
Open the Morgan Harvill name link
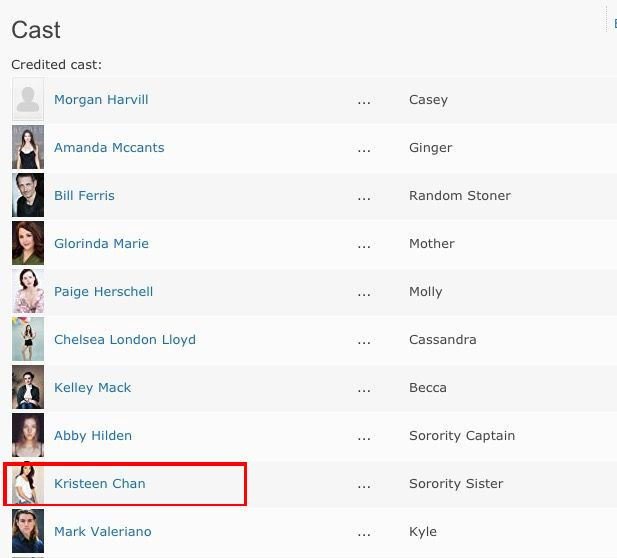[x=101, y=100]
